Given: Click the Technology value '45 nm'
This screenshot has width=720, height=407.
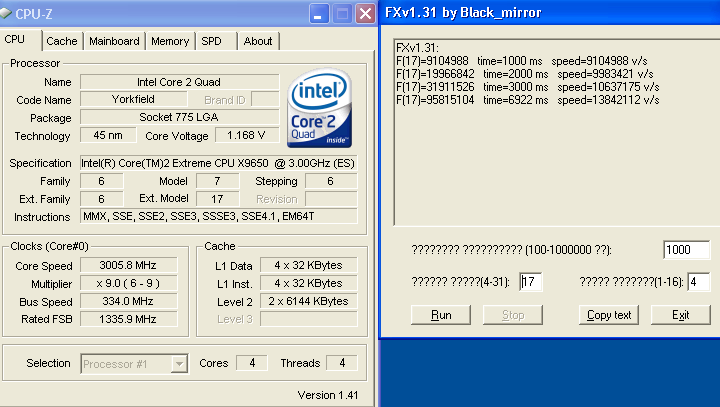Looking at the screenshot, I should [x=108, y=135].
